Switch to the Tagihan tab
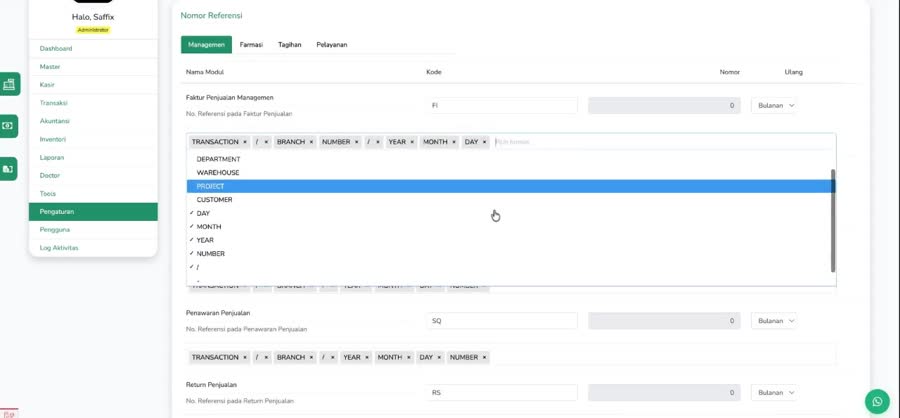Image resolution: width=900 pixels, height=418 pixels. click(x=290, y=45)
